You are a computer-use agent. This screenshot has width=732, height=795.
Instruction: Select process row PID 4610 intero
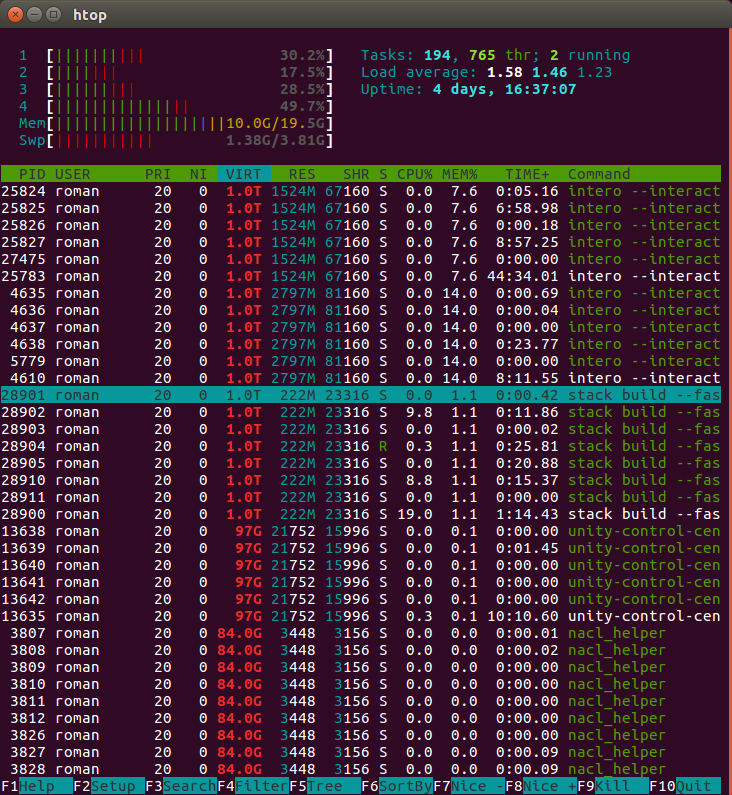[x=360, y=378]
